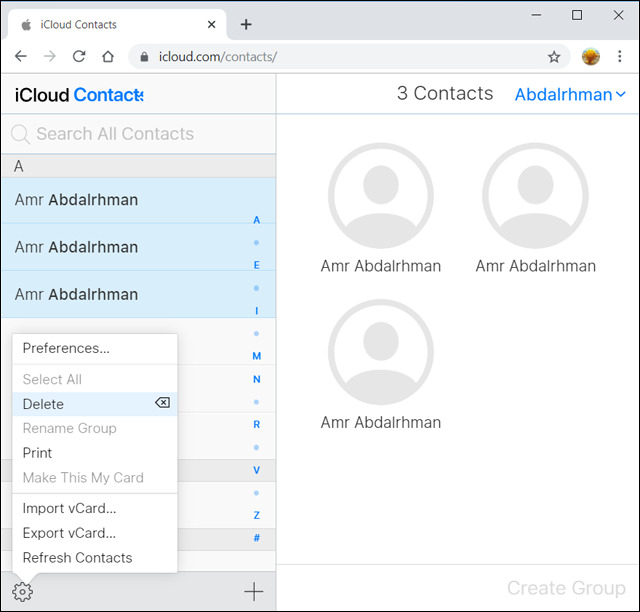
Task: Open the Chrome three-dot menu
Action: click(619, 57)
